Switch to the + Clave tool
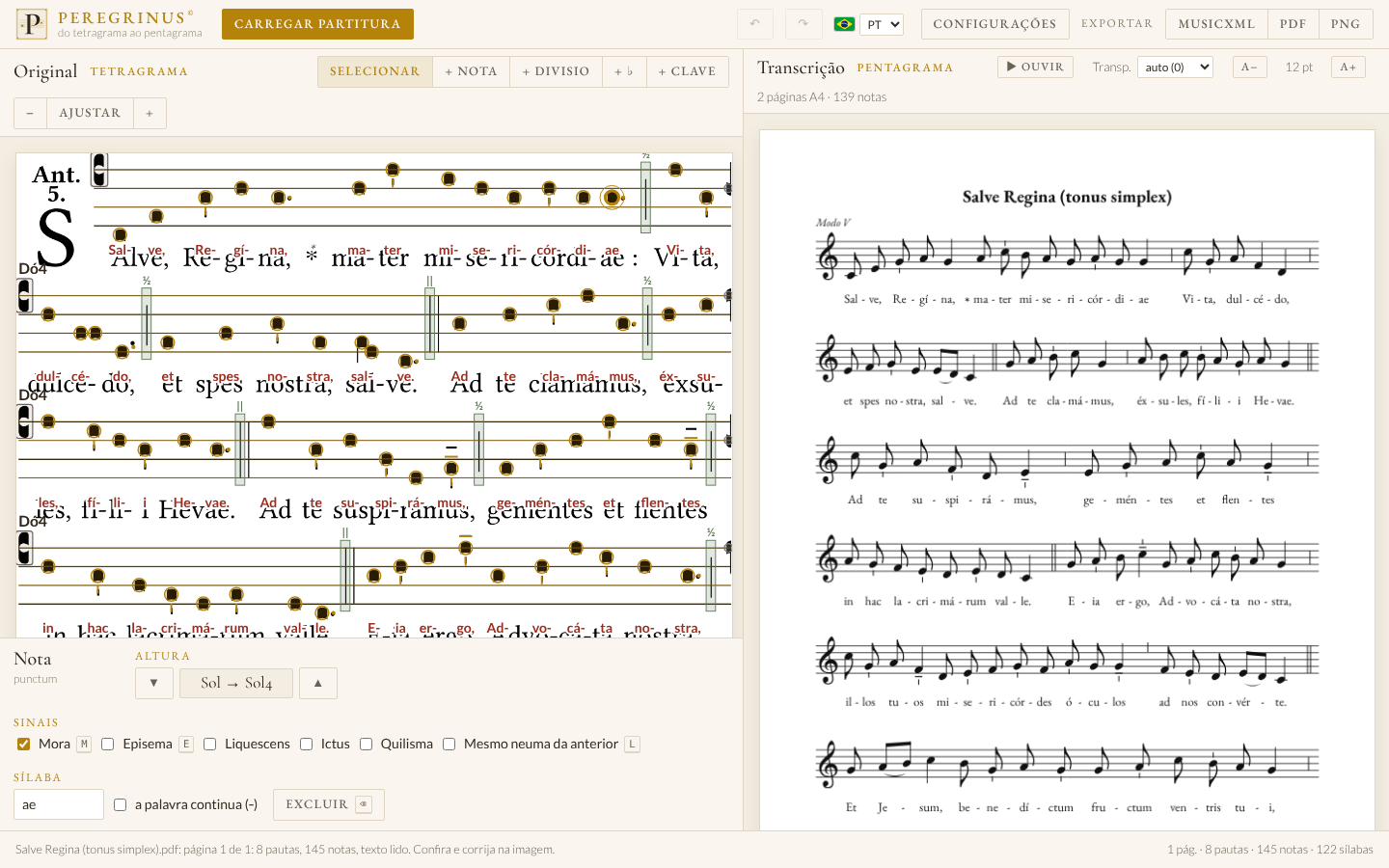The image size is (1389, 868). point(687,71)
